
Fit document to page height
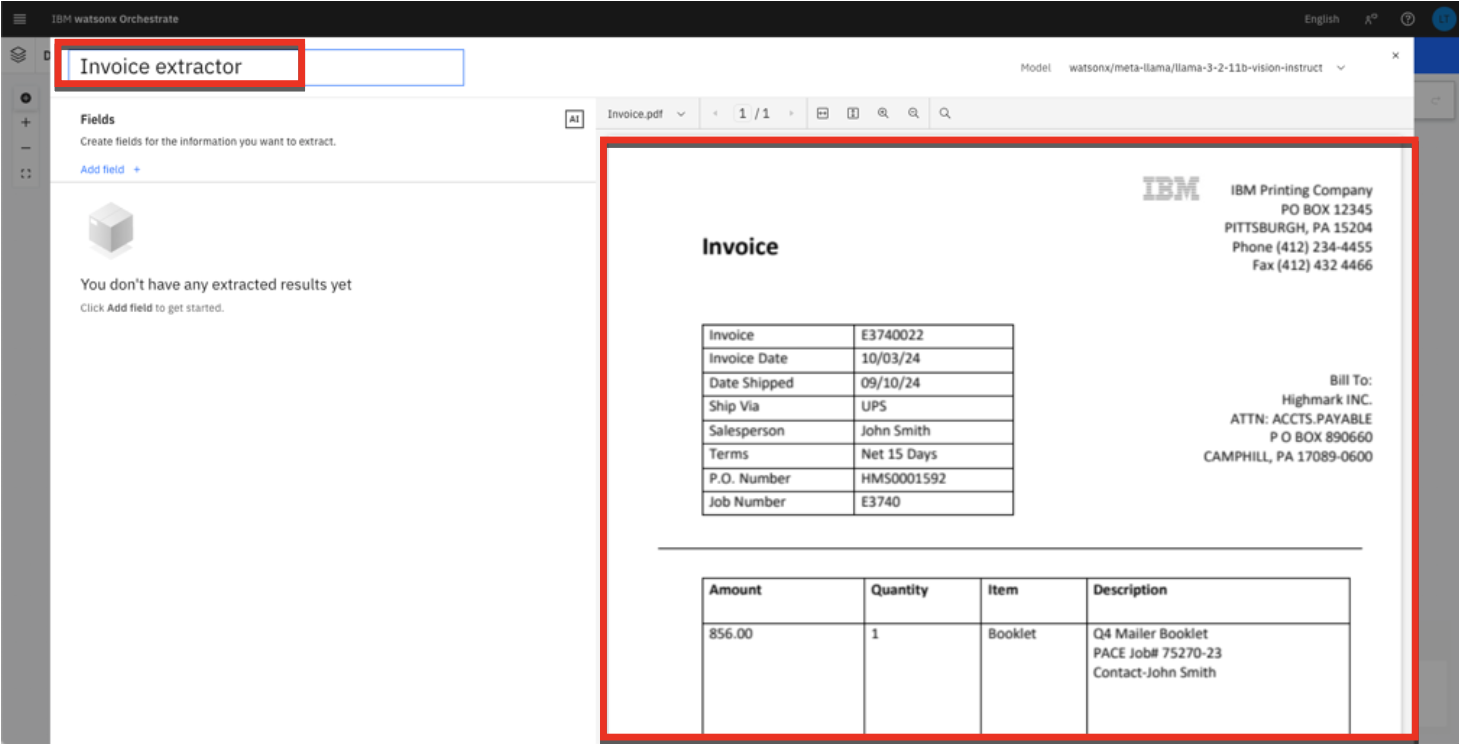pyautogui.click(x=853, y=114)
